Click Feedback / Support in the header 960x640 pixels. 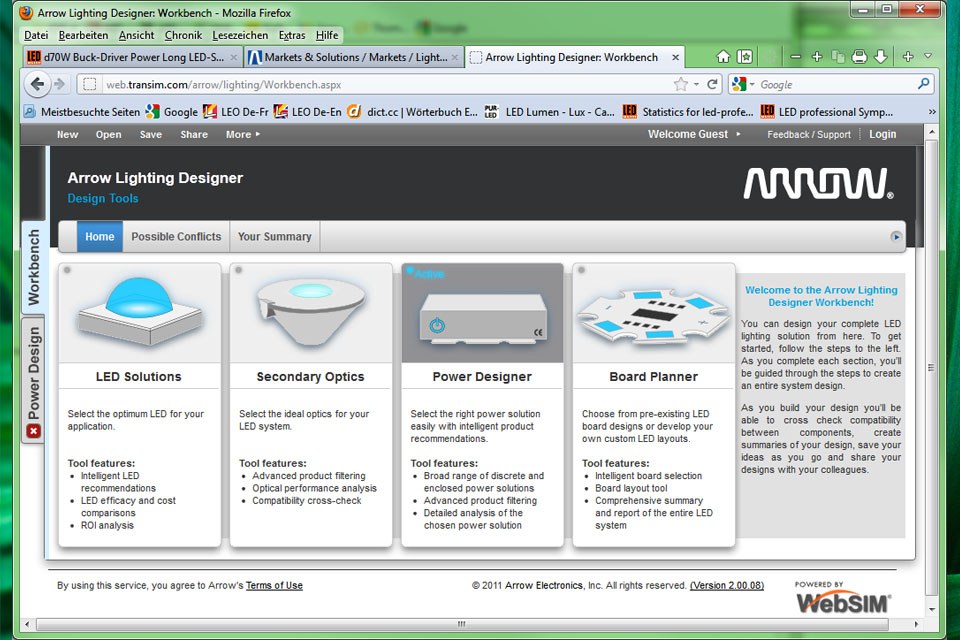coord(808,134)
